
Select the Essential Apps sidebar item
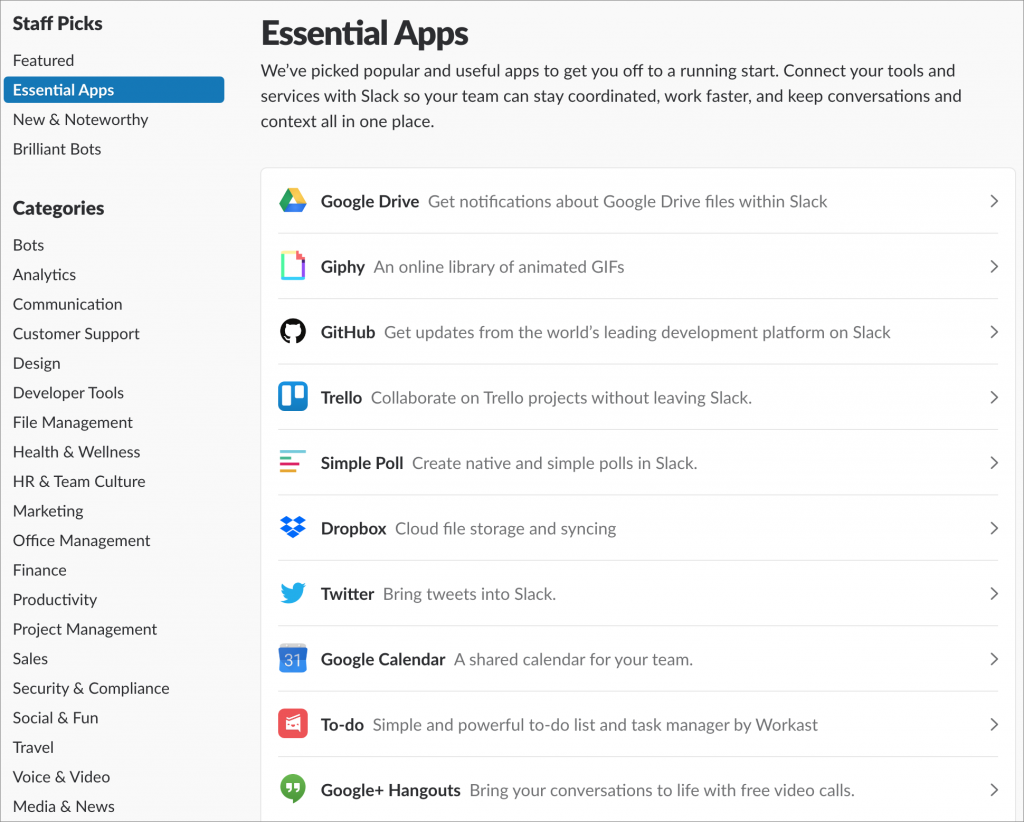[114, 89]
